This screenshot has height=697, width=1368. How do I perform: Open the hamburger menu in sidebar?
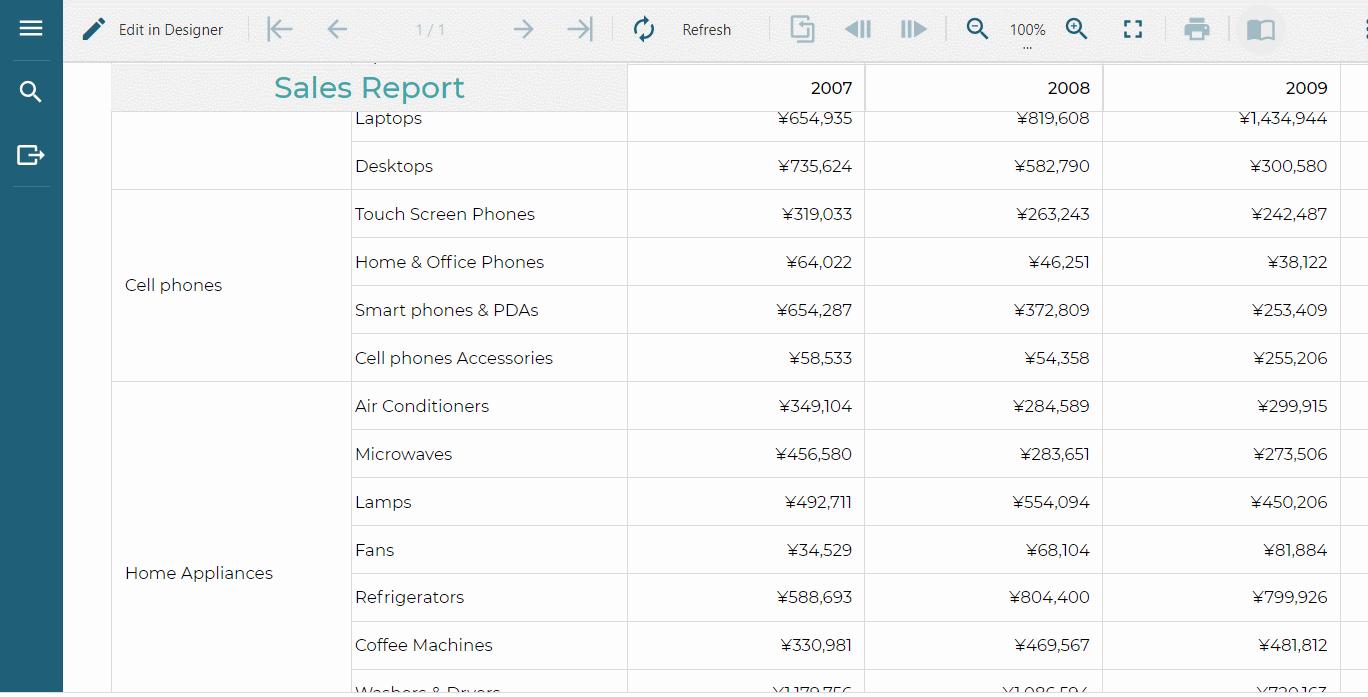coord(31,28)
